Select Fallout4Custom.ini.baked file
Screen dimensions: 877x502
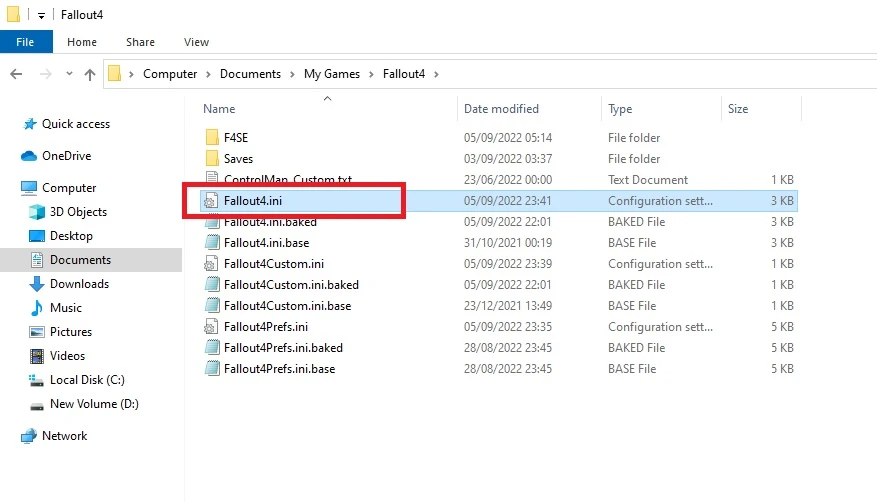[x=291, y=285]
